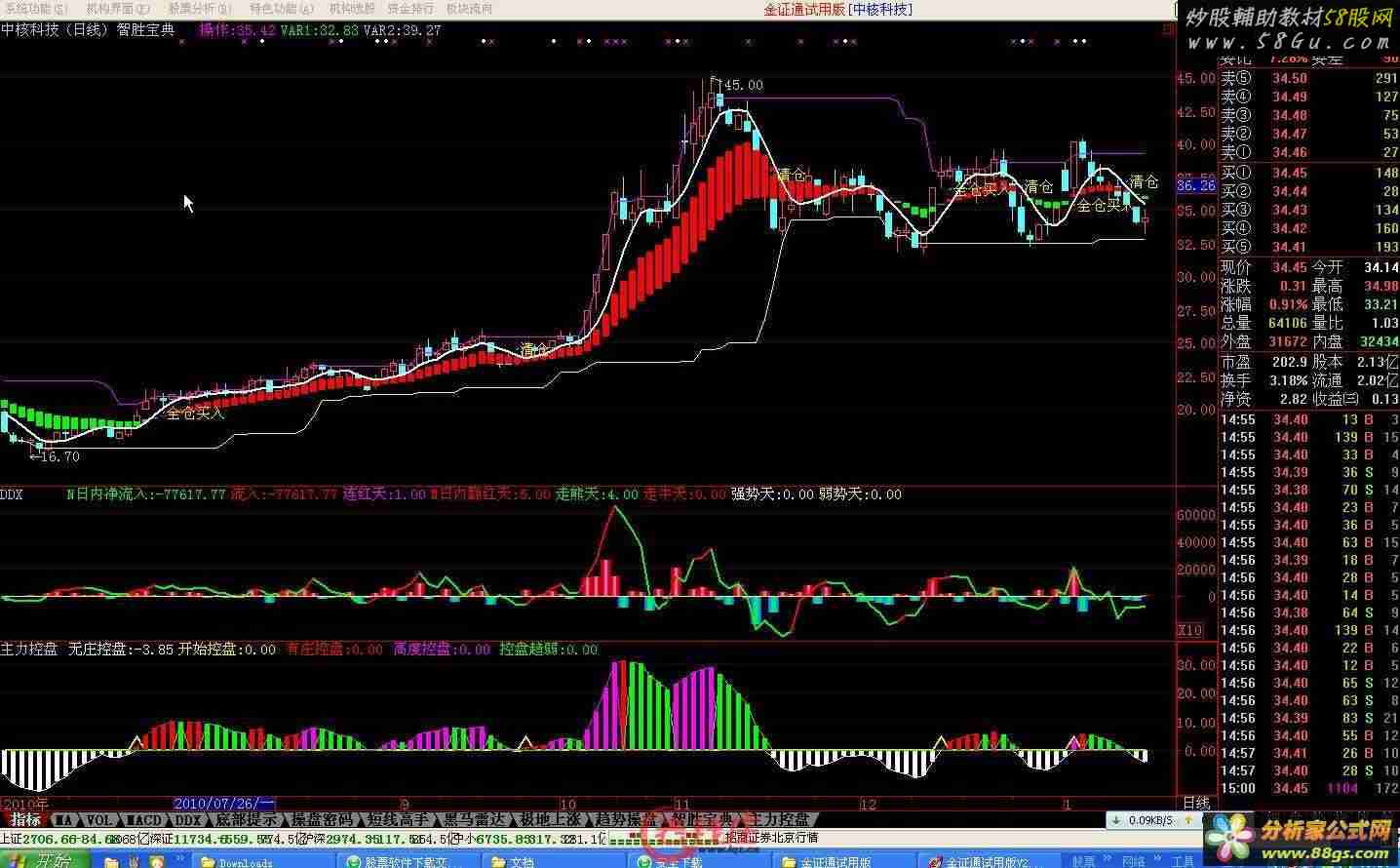
Task: Click the 36.26 price axis highlight
Action: (x=1196, y=185)
